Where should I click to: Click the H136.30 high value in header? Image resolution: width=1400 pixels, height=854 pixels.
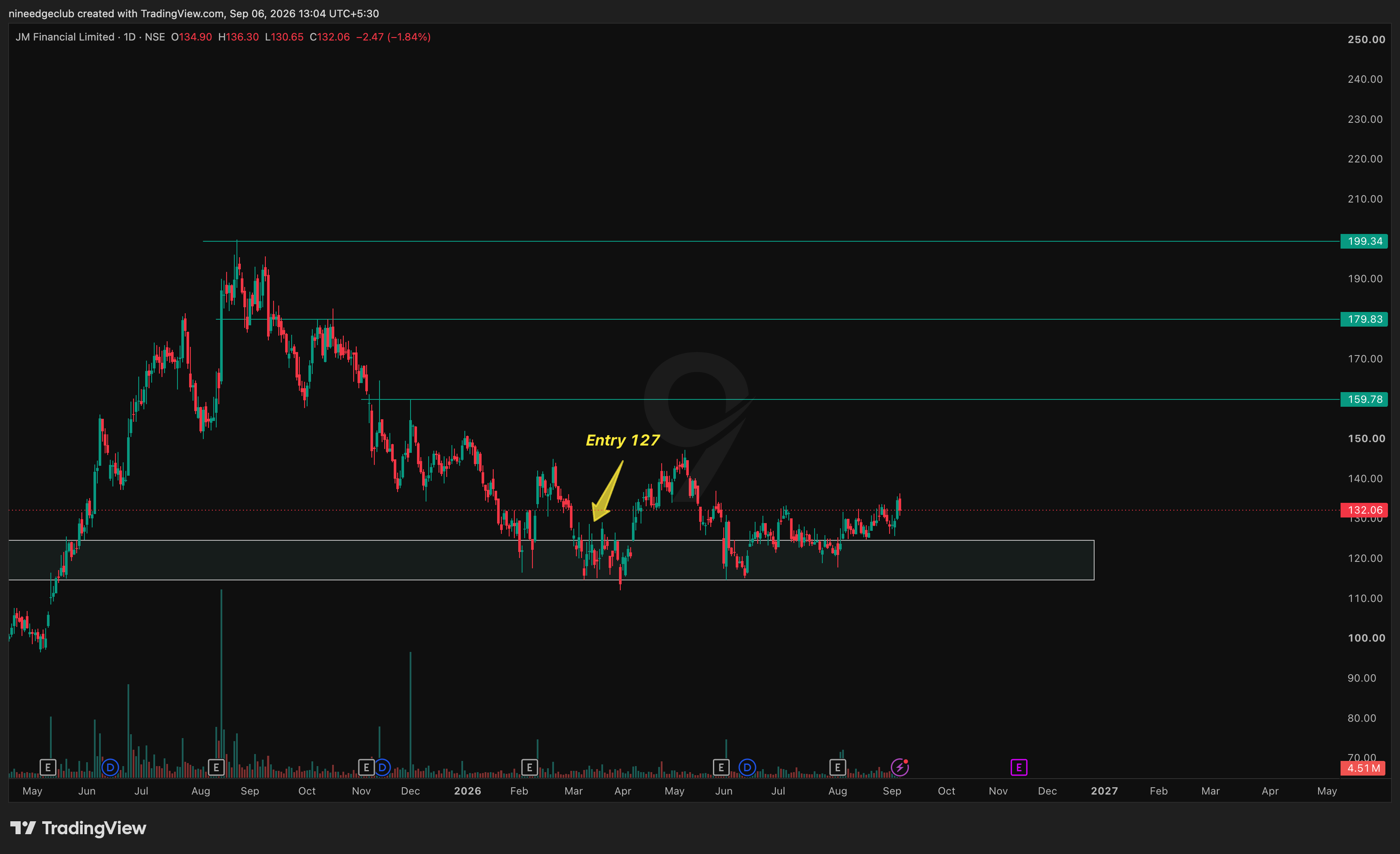(238, 37)
